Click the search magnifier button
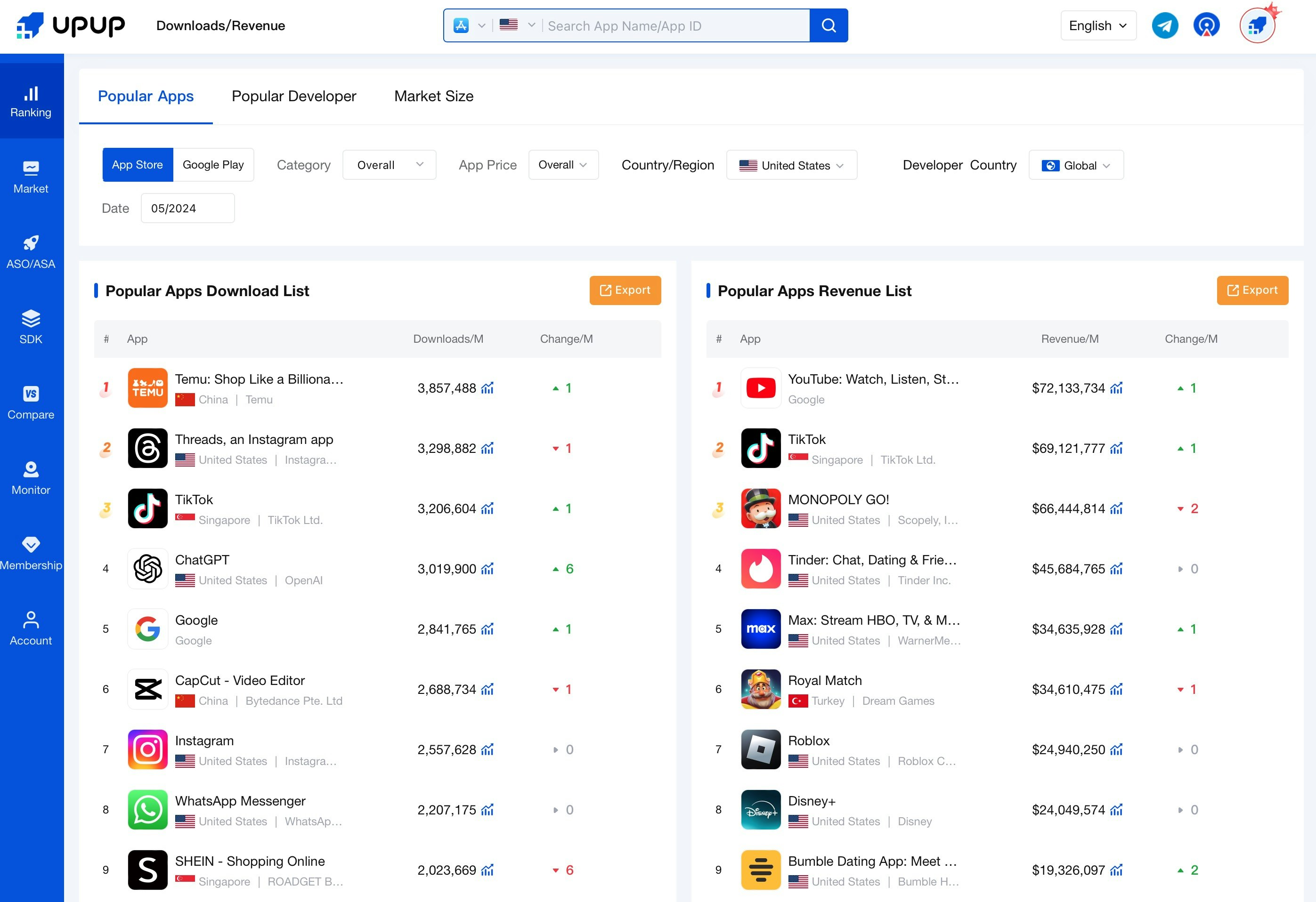This screenshot has height=902, width=1316. click(x=829, y=25)
